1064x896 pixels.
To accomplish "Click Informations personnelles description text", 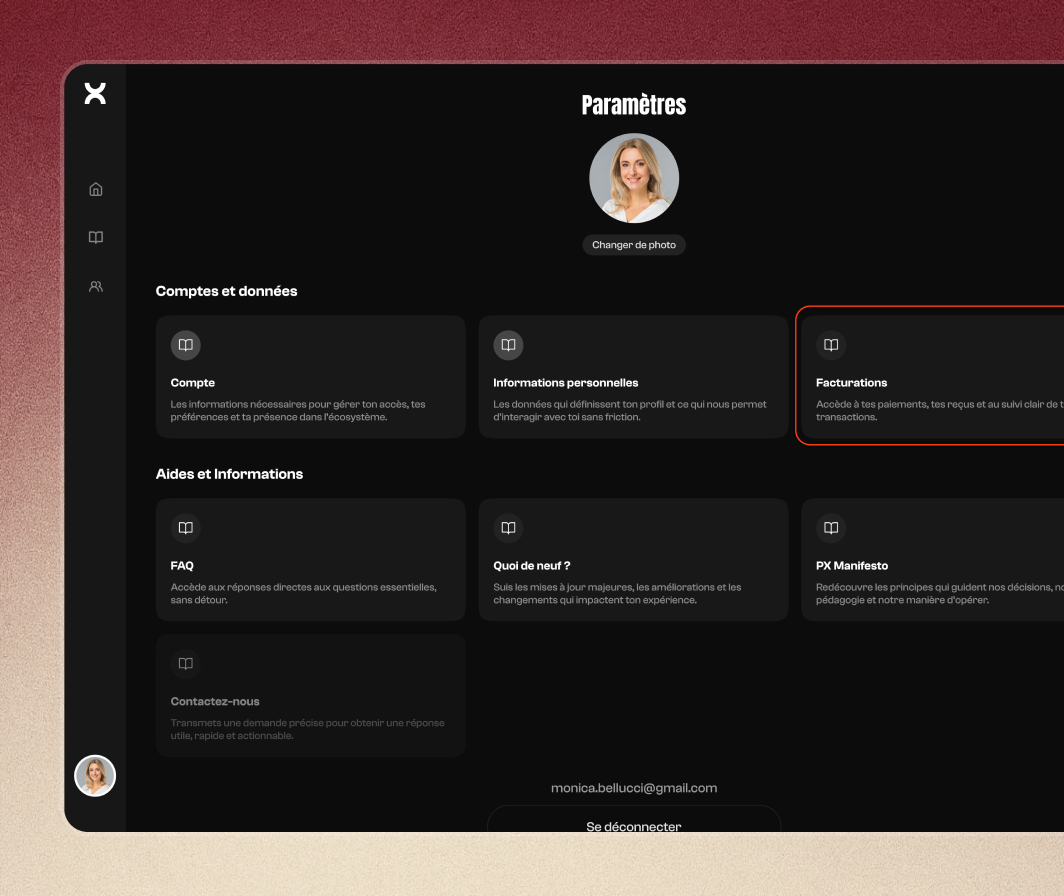I will (629, 411).
